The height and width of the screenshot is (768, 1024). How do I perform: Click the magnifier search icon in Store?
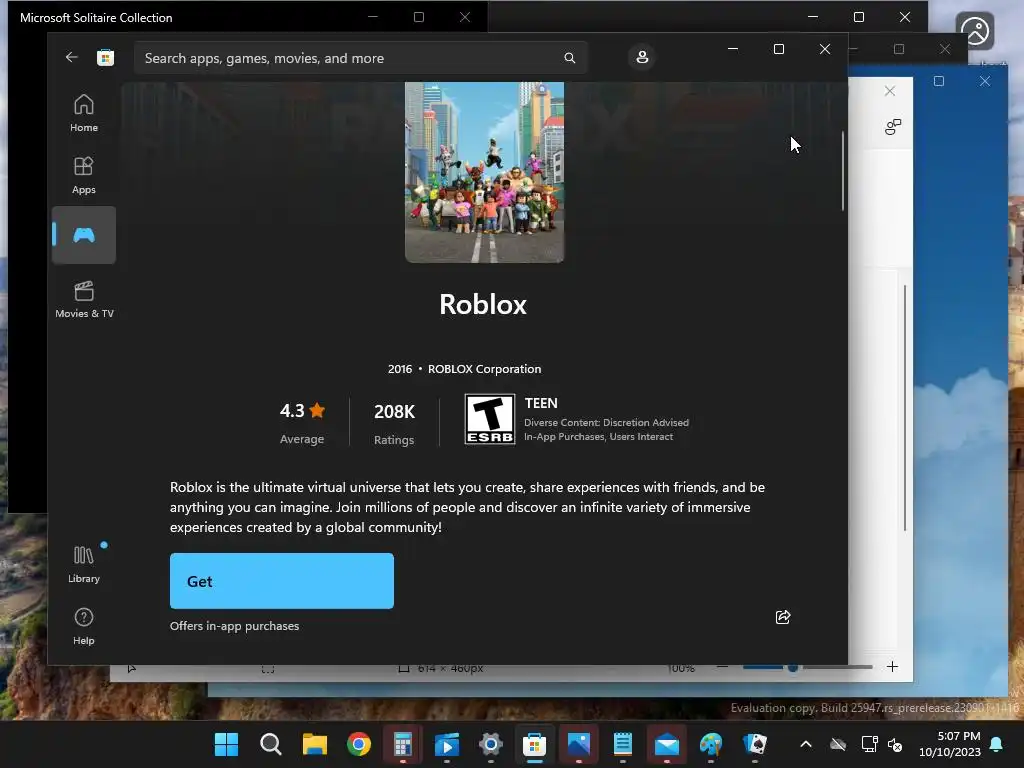pyautogui.click(x=569, y=58)
